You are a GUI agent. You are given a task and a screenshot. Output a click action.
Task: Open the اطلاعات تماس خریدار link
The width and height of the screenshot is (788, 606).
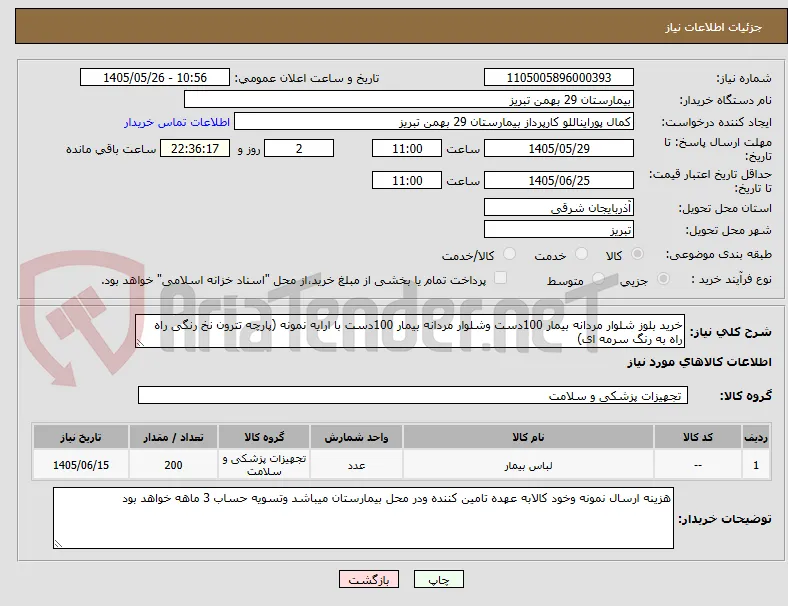pyautogui.click(x=177, y=122)
